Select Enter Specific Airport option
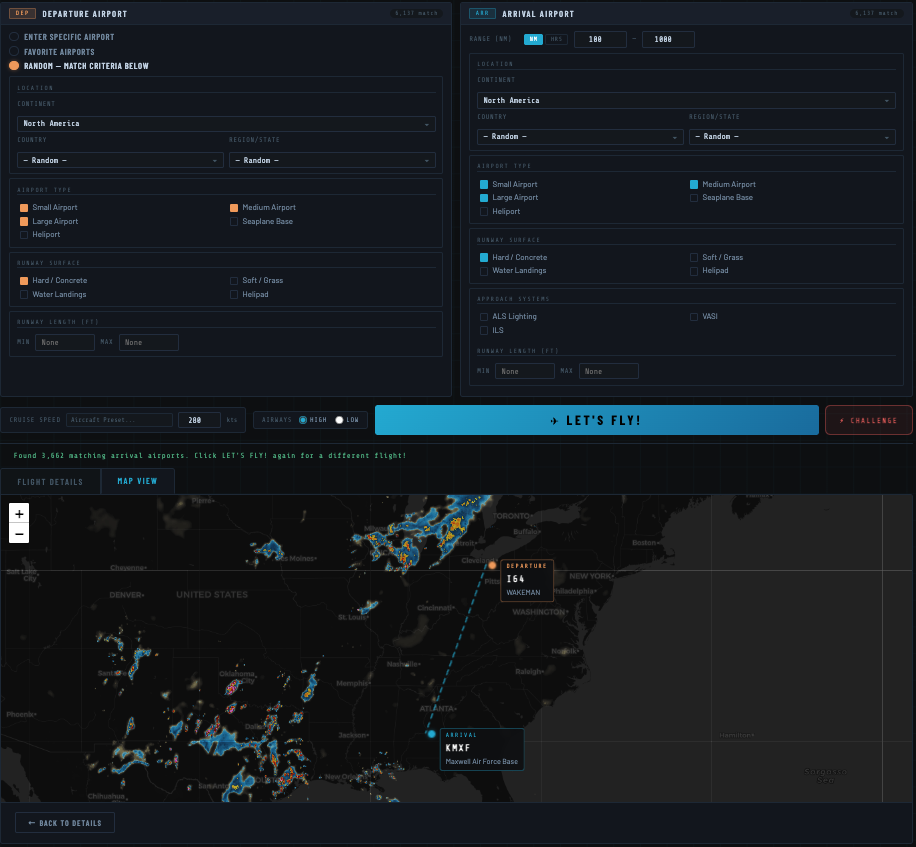The image size is (916, 847). [x=14, y=37]
